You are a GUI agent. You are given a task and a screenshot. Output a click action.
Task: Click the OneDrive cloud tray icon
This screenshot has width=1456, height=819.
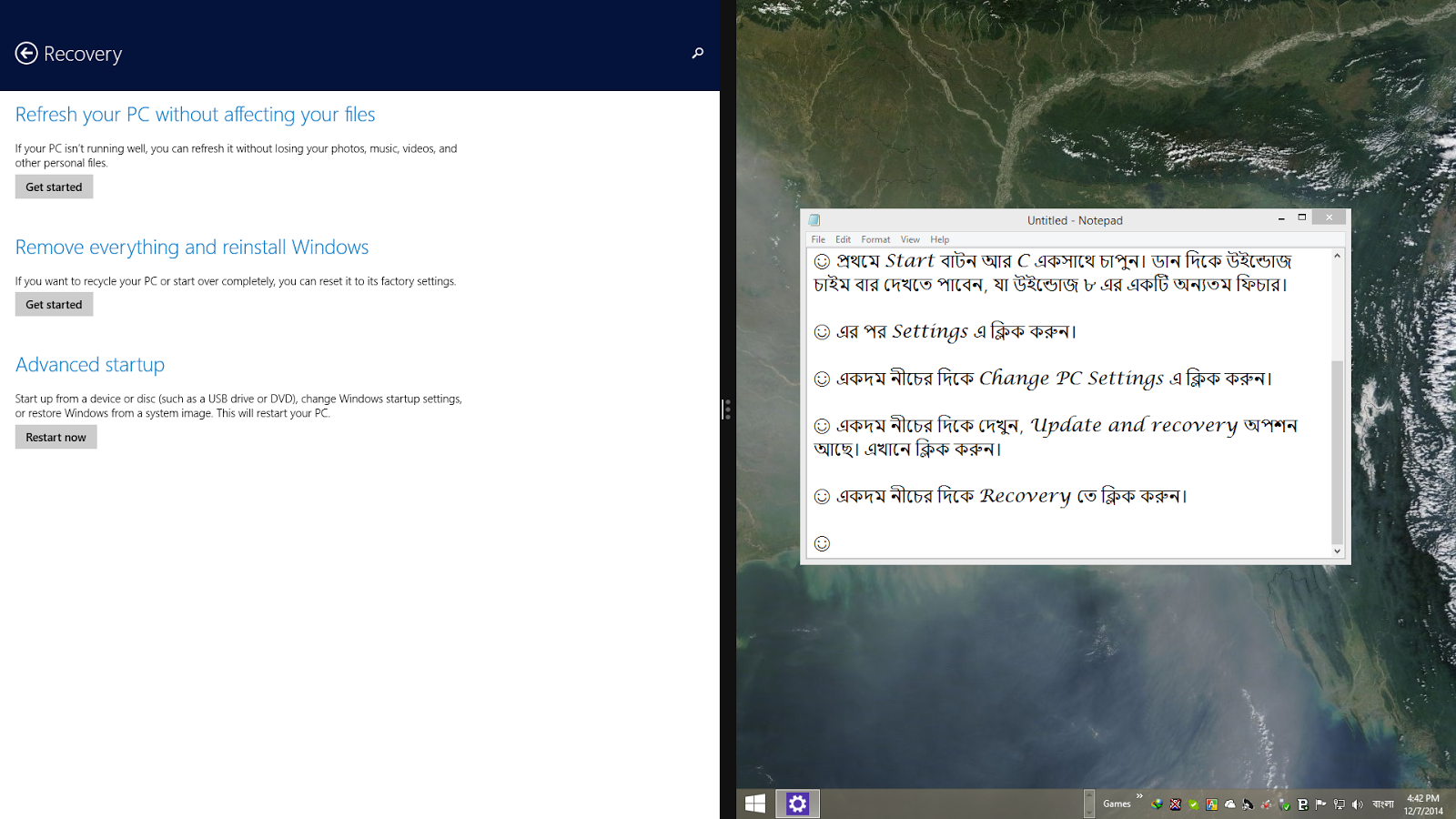[1229, 804]
